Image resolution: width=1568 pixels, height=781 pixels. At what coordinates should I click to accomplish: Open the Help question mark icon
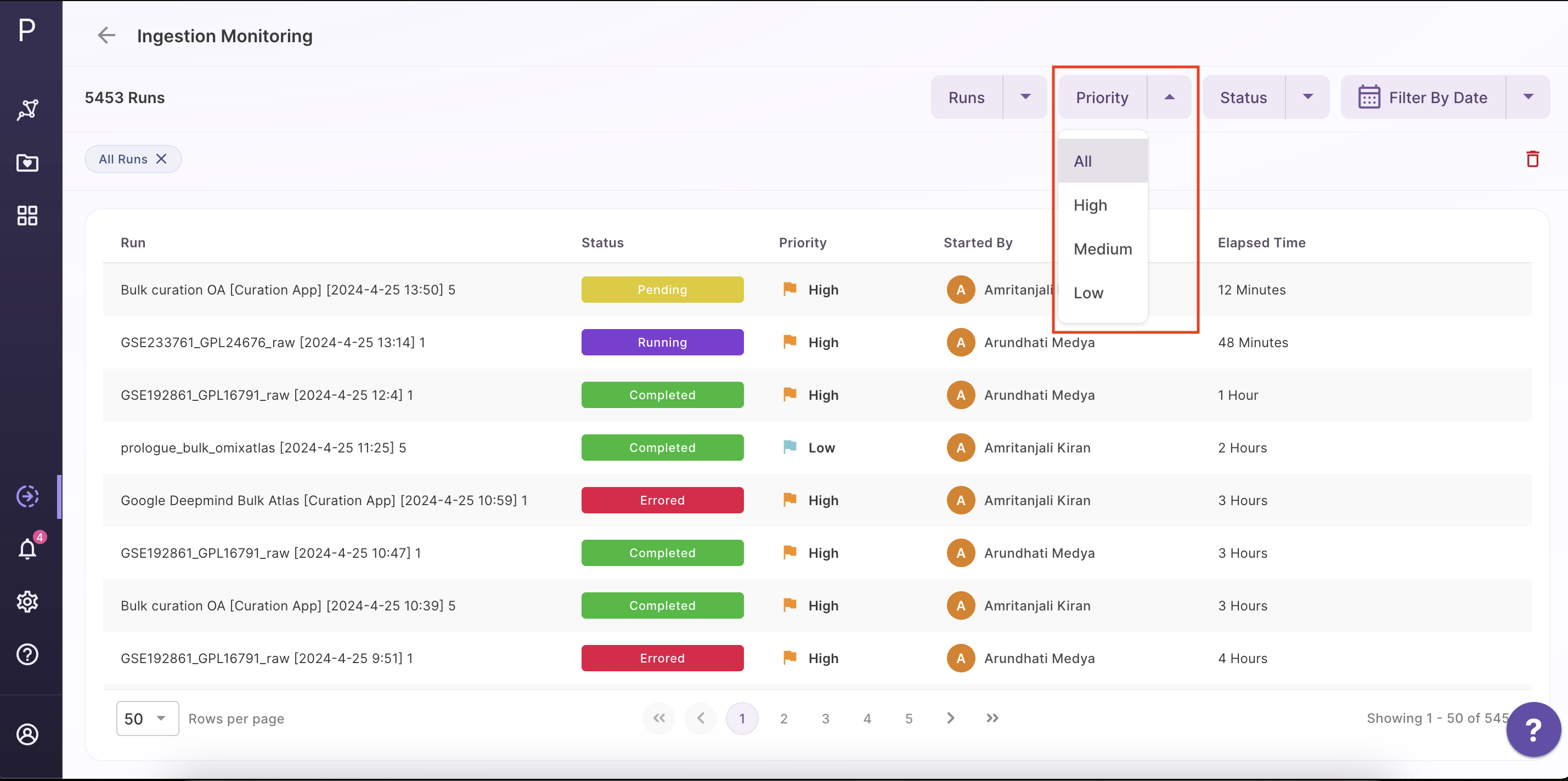[x=27, y=654]
